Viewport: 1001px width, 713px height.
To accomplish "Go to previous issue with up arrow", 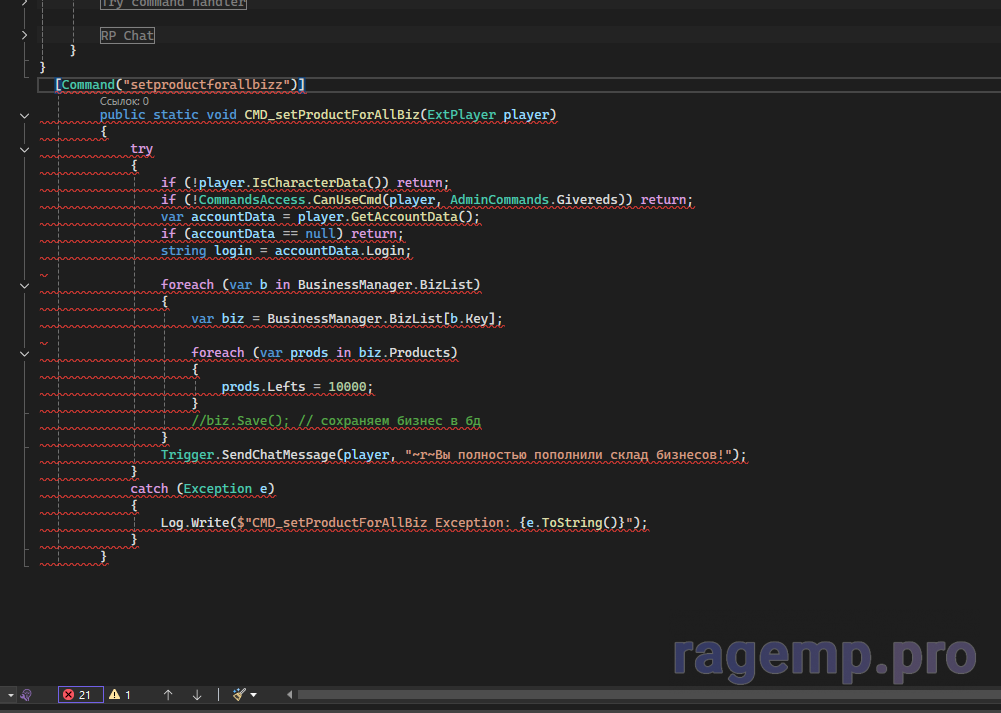I will tap(168, 694).
